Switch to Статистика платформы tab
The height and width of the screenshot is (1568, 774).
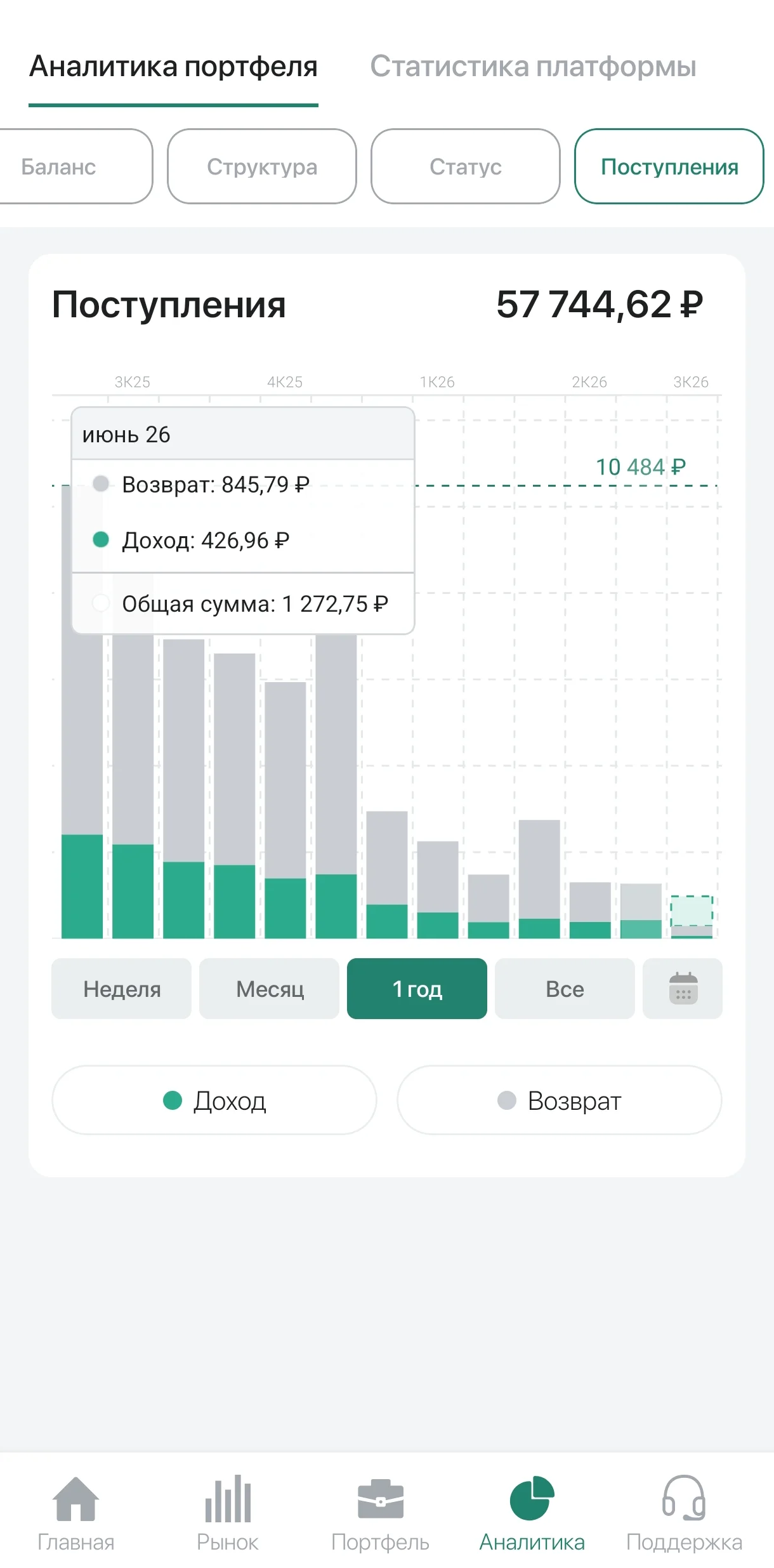(533, 67)
